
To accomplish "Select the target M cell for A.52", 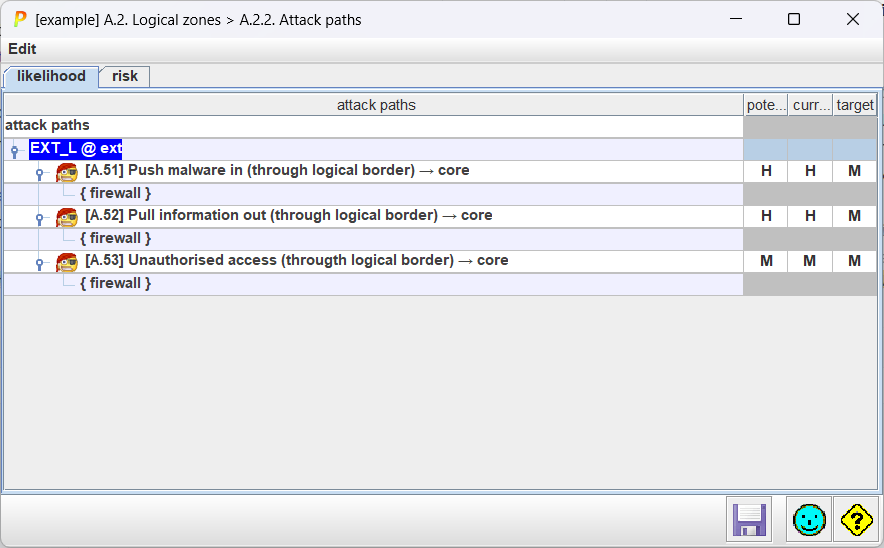I will (855, 216).
